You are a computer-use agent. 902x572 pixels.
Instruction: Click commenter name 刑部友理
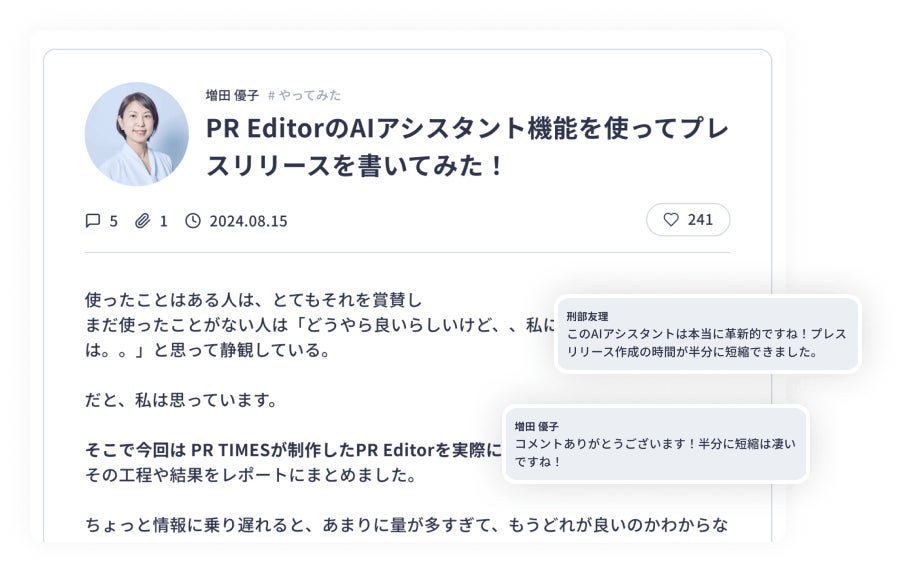coord(587,316)
